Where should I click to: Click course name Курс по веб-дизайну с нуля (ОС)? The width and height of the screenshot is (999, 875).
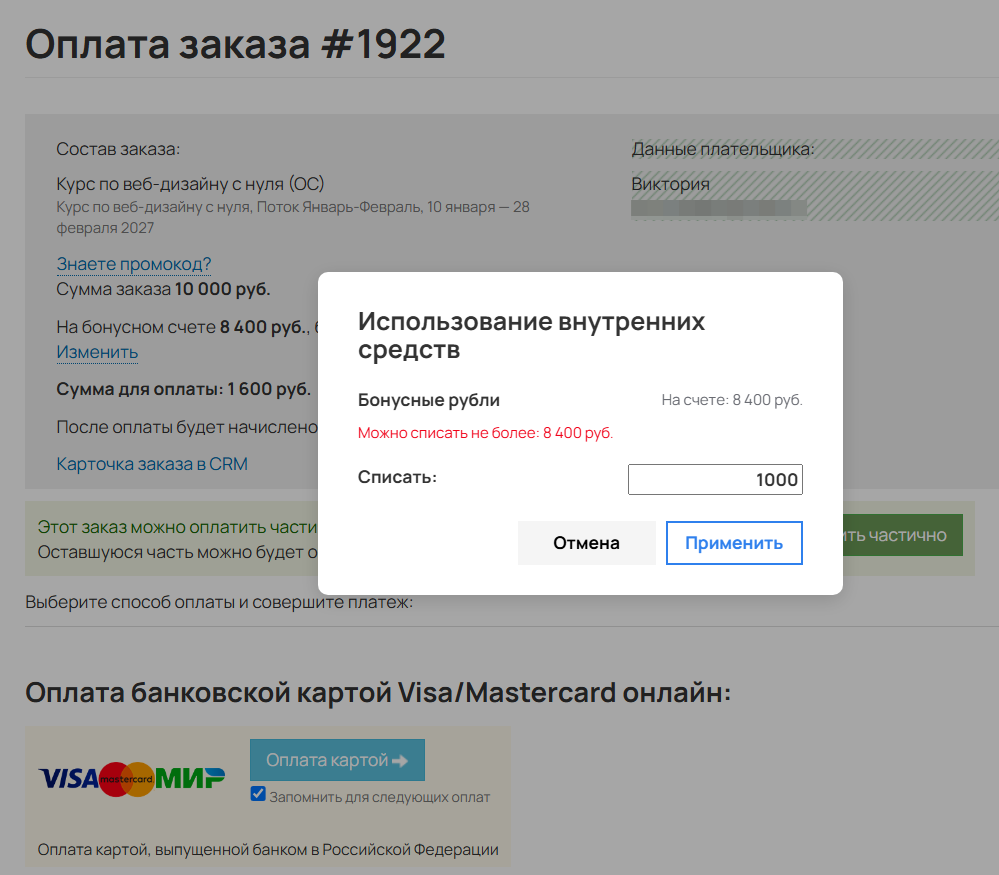(x=190, y=184)
